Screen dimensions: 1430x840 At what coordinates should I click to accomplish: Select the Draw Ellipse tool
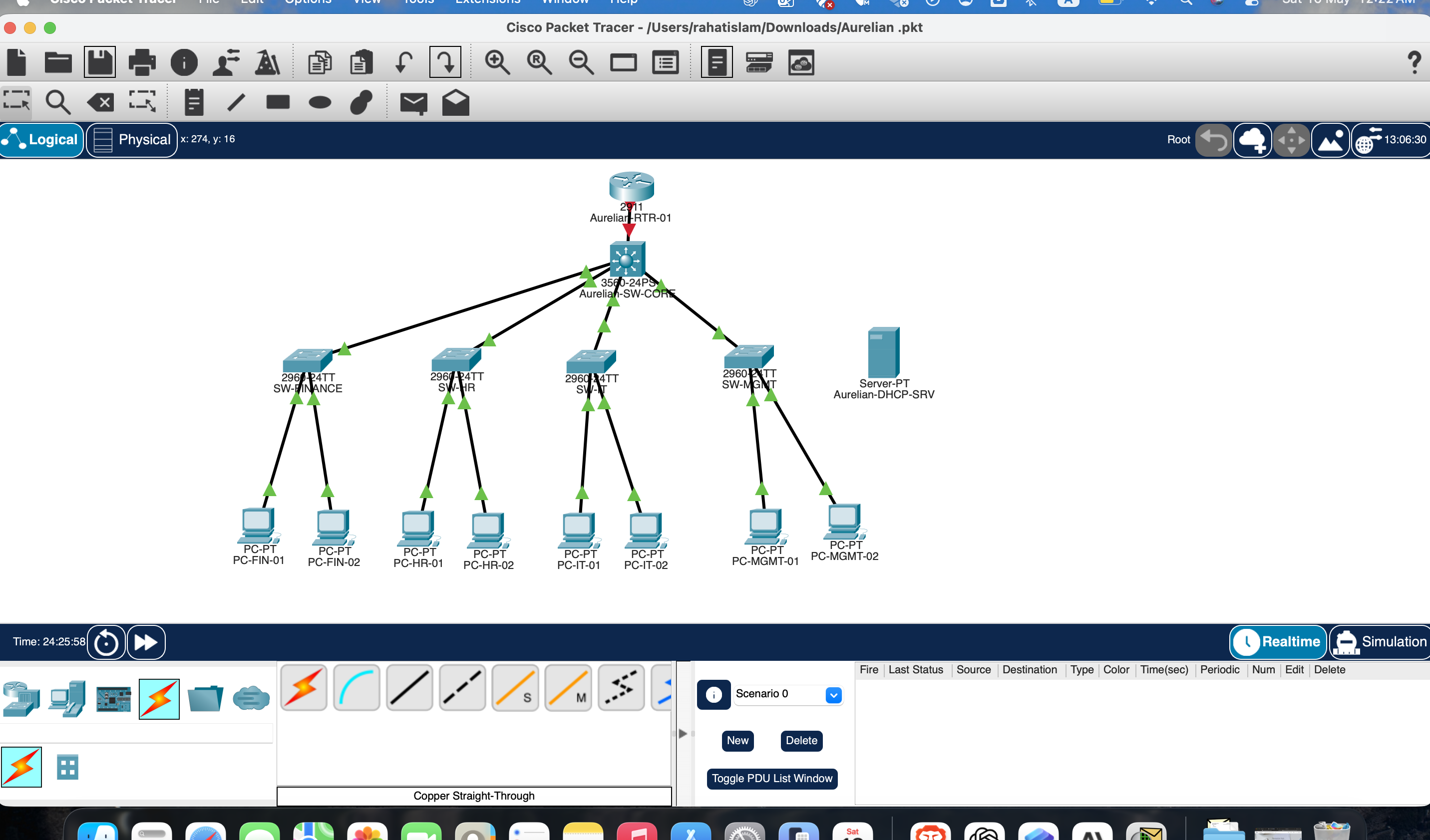(x=320, y=102)
